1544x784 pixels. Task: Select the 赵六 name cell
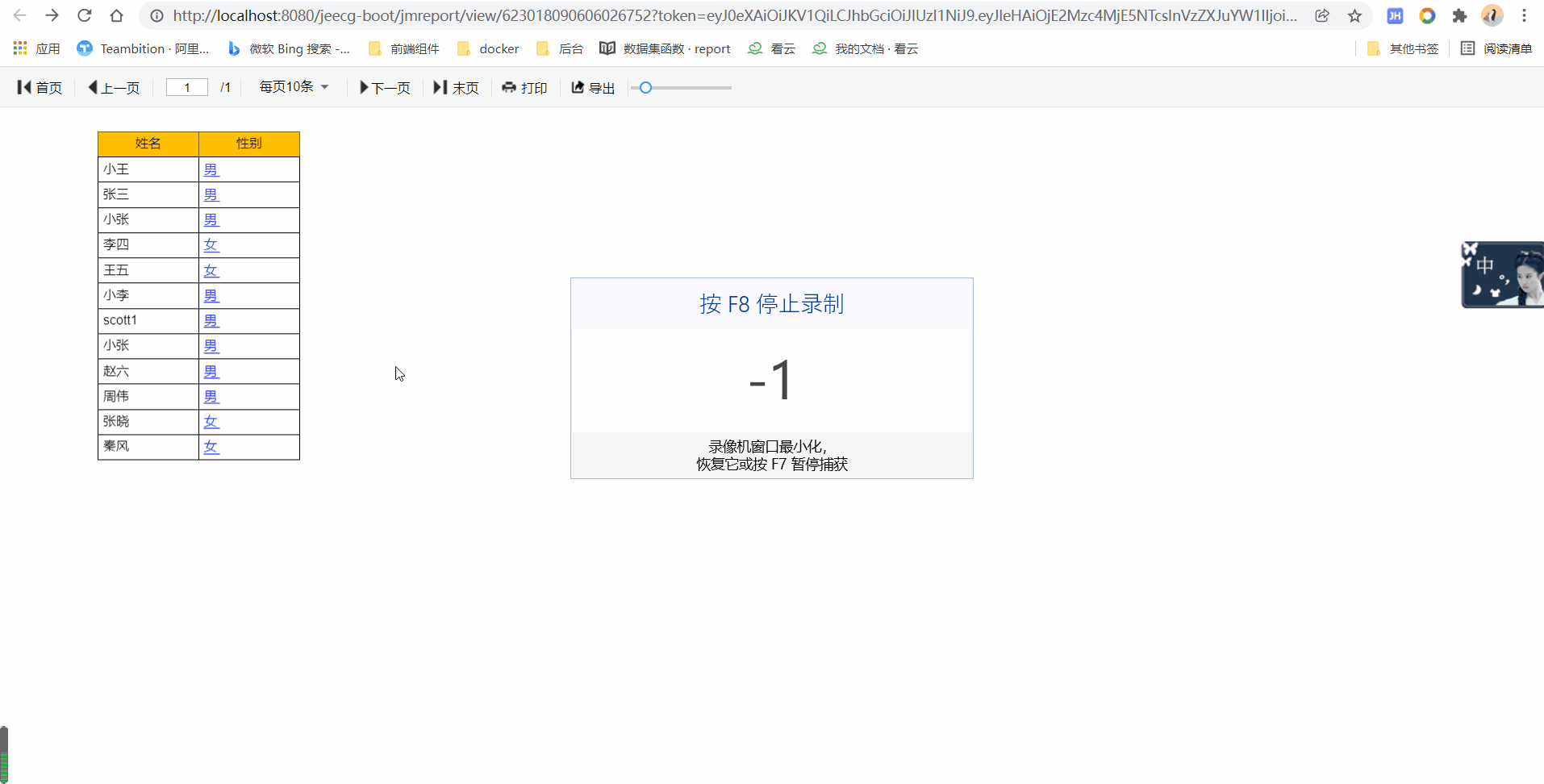tap(148, 371)
